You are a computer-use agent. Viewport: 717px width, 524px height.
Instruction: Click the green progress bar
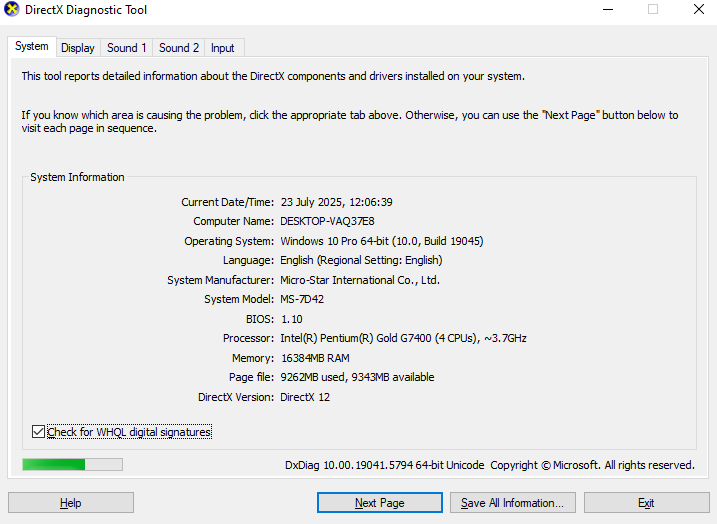click(x=72, y=465)
